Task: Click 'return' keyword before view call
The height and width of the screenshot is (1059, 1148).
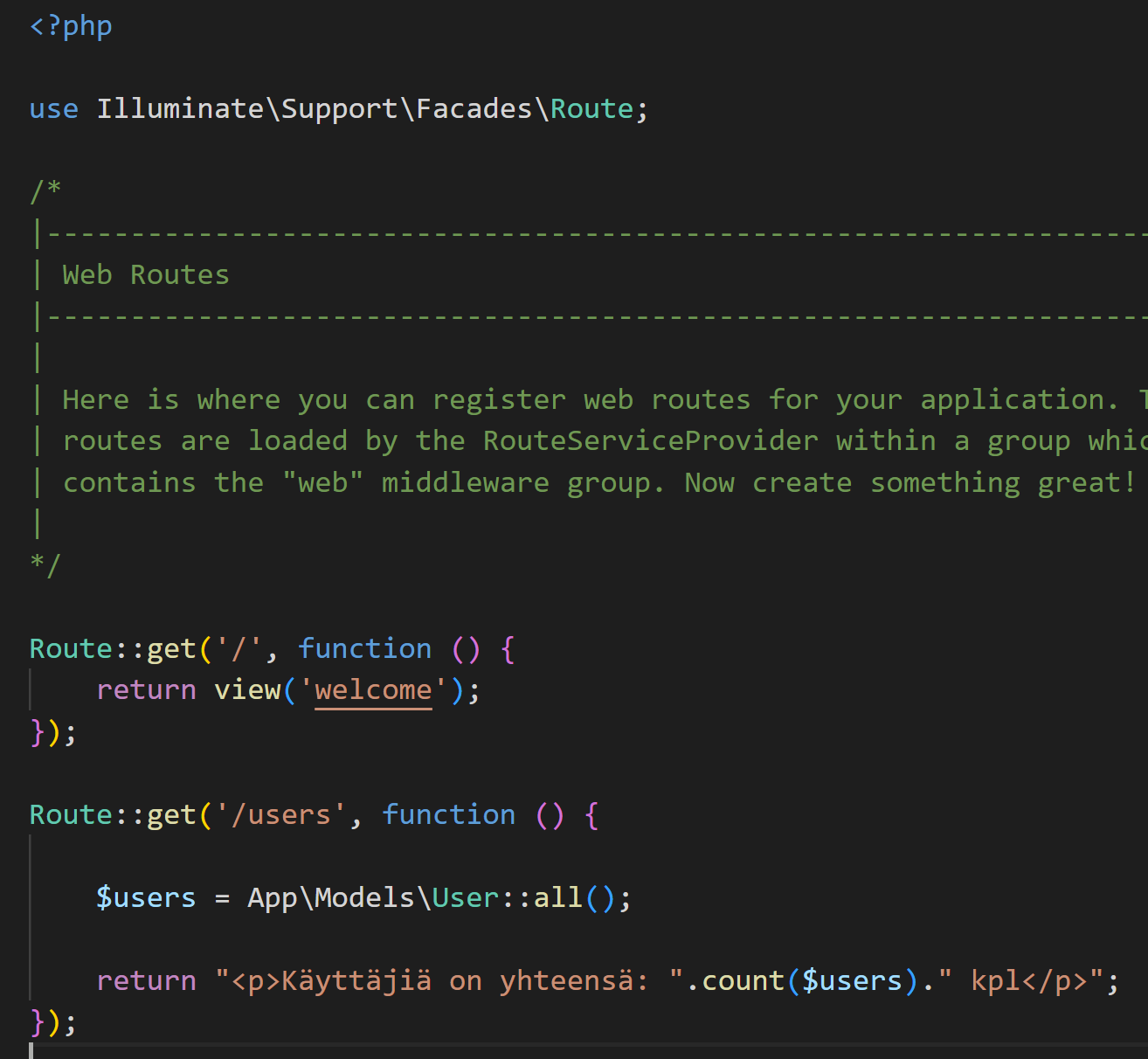Action: click(x=147, y=690)
